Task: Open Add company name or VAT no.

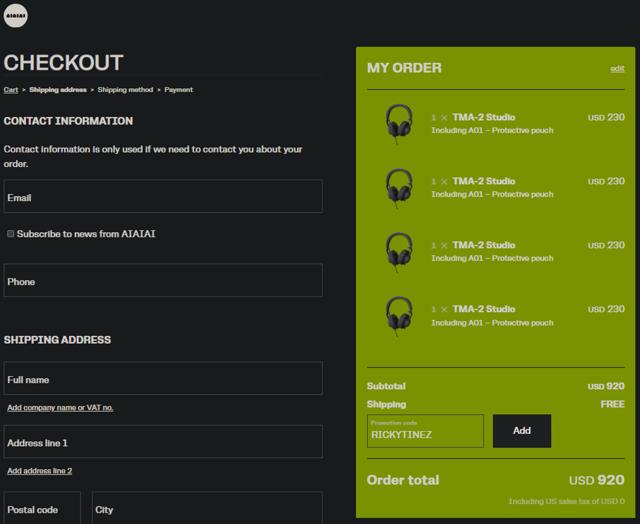Action: coord(60,408)
